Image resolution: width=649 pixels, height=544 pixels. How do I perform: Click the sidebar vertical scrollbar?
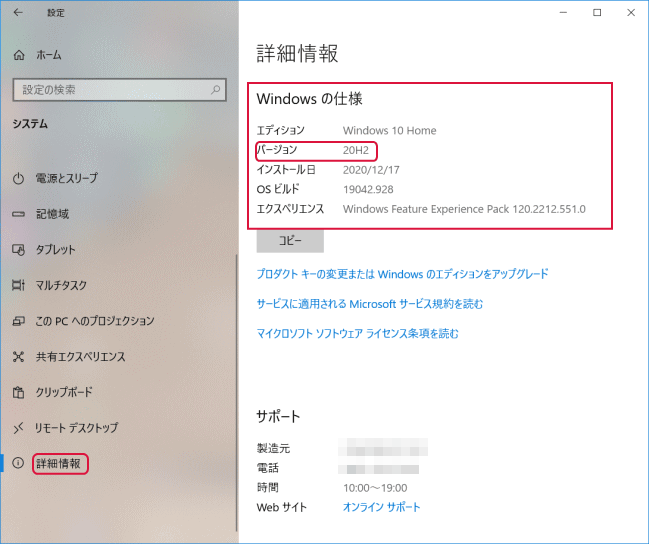pyautogui.click(x=237, y=392)
